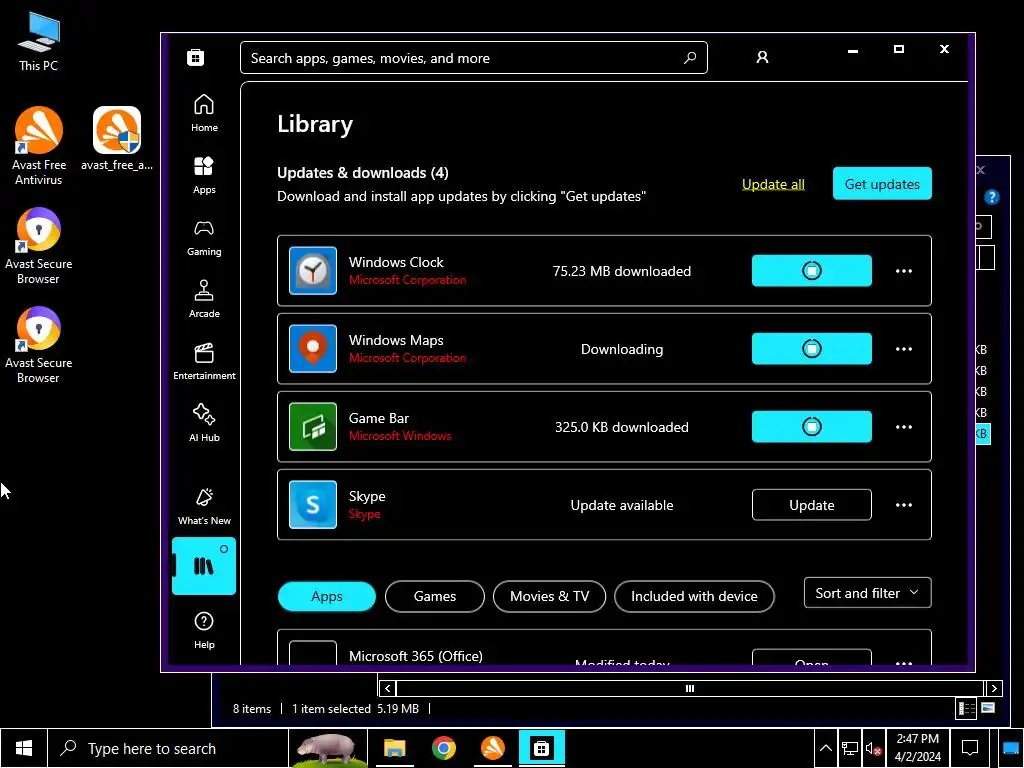The height and width of the screenshot is (768, 1024).
Task: Click the Windows Maps app icon
Action: coord(313,349)
